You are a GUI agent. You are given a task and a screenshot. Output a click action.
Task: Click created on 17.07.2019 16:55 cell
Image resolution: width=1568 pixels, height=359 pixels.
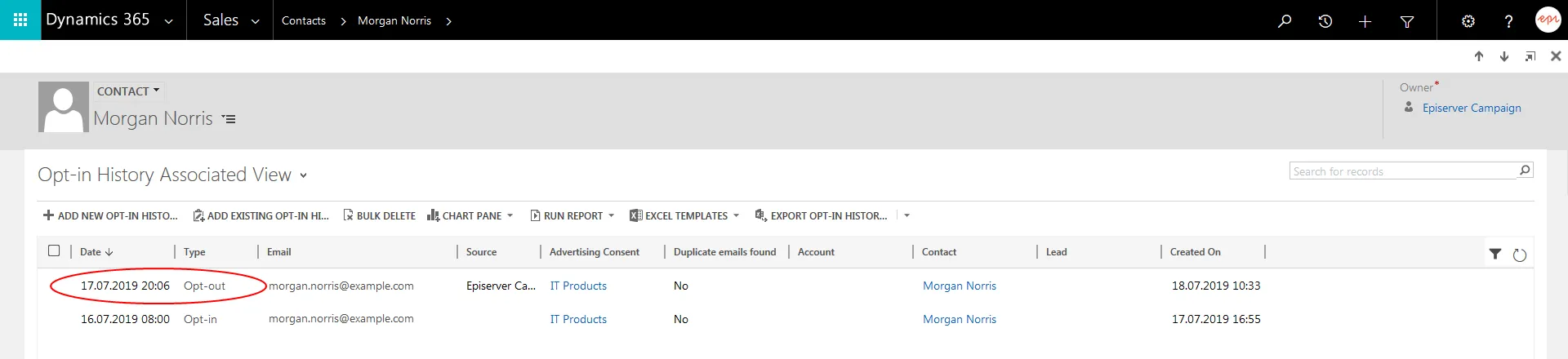(1216, 319)
